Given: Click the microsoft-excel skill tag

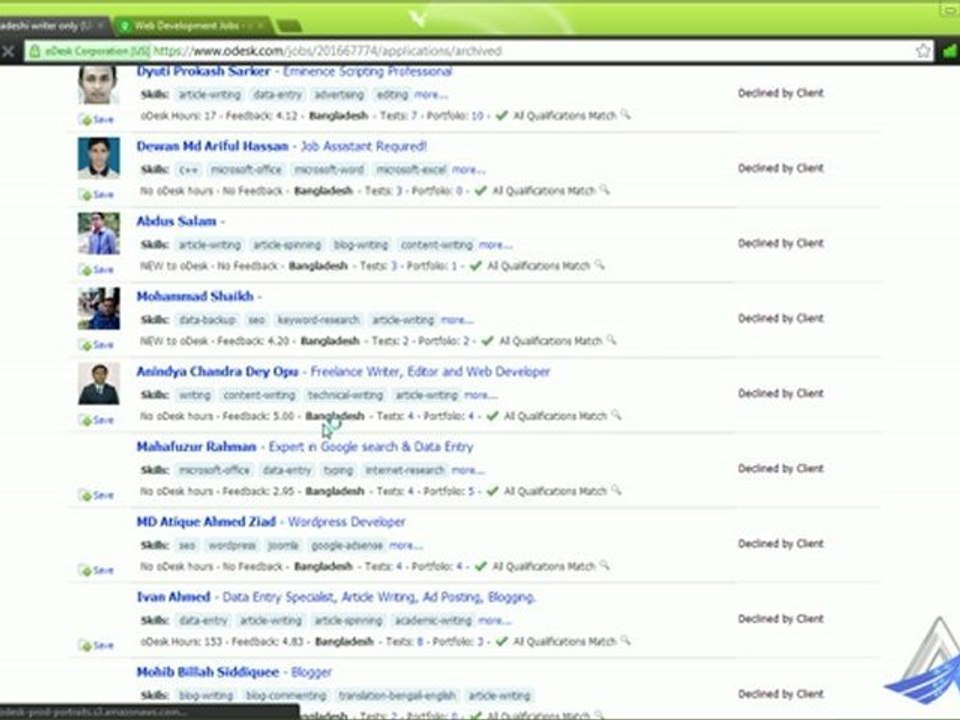Looking at the screenshot, I should [x=411, y=170].
